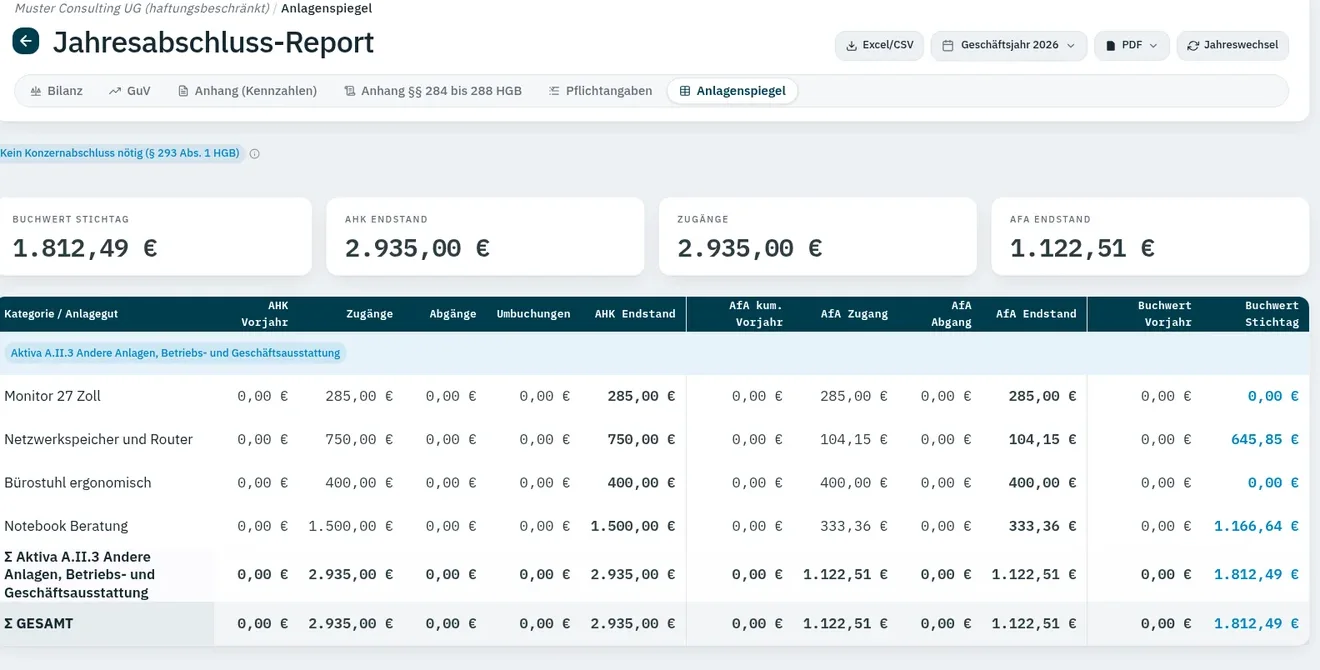Click the AHK Endstand summary card
Viewport: 1320px width, 670px height.
click(x=485, y=236)
